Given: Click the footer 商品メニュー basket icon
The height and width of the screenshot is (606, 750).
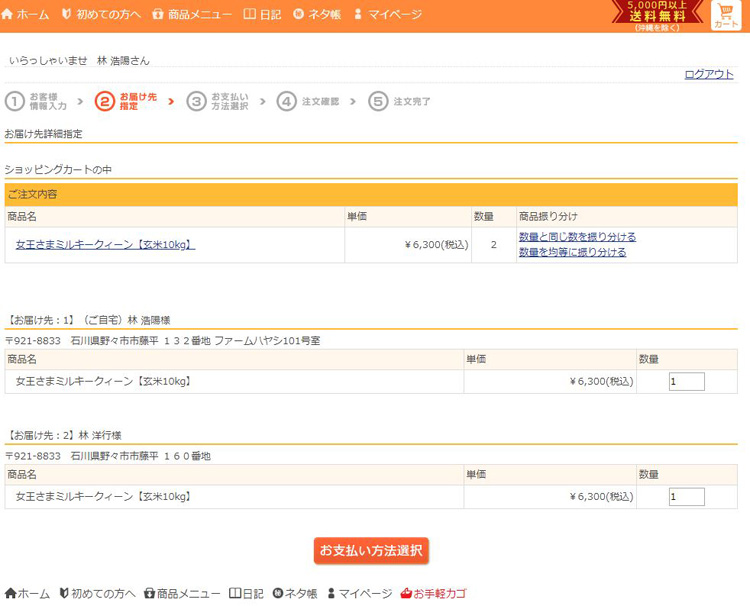Looking at the screenshot, I should 149,593.
